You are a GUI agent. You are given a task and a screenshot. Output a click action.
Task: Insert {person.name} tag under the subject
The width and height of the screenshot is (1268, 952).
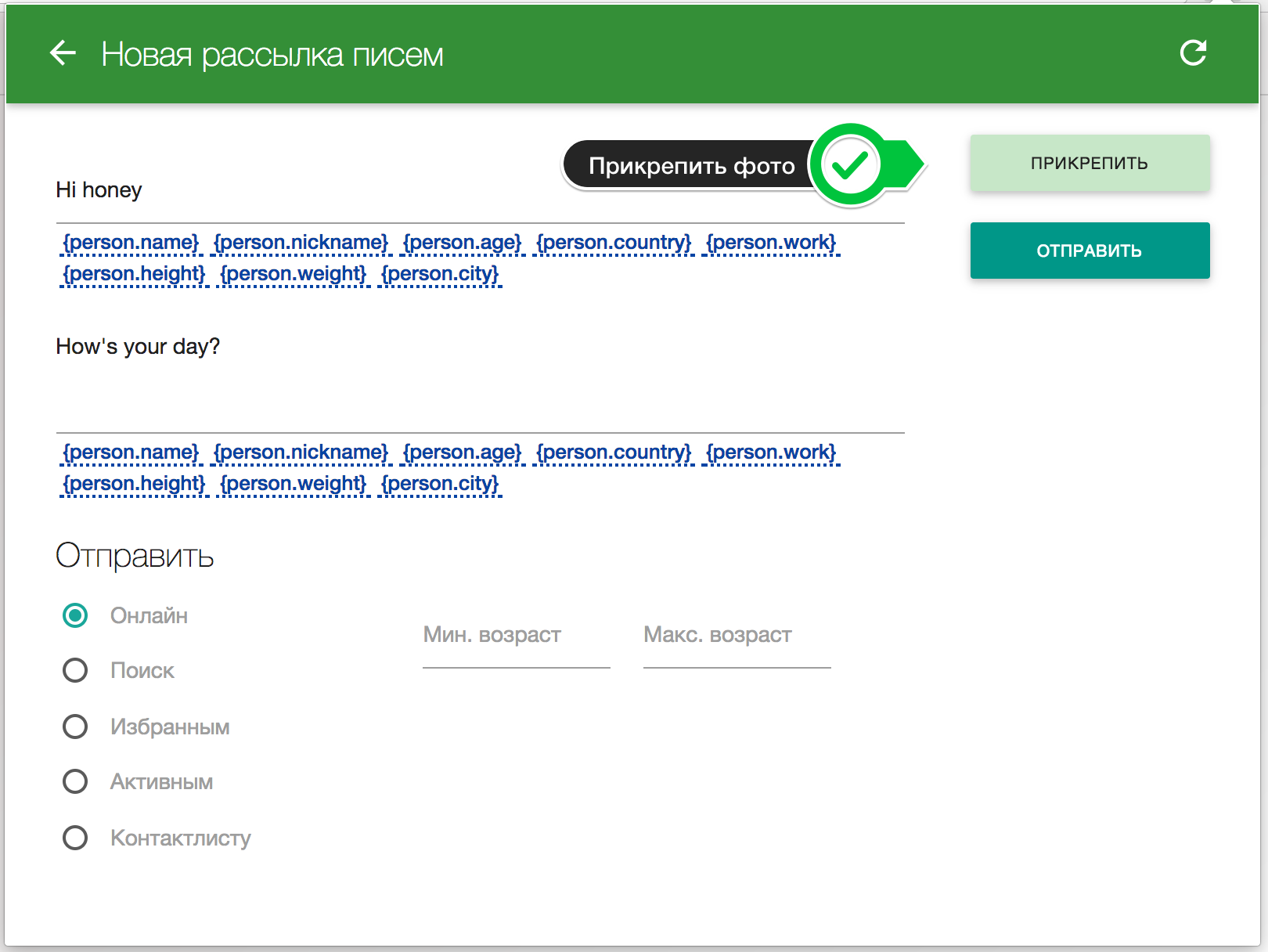[x=131, y=243]
